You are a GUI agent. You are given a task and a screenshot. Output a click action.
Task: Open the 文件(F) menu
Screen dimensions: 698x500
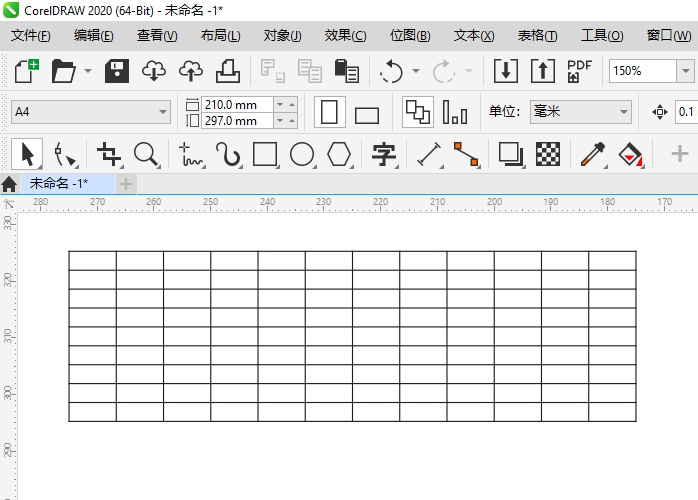[30, 35]
